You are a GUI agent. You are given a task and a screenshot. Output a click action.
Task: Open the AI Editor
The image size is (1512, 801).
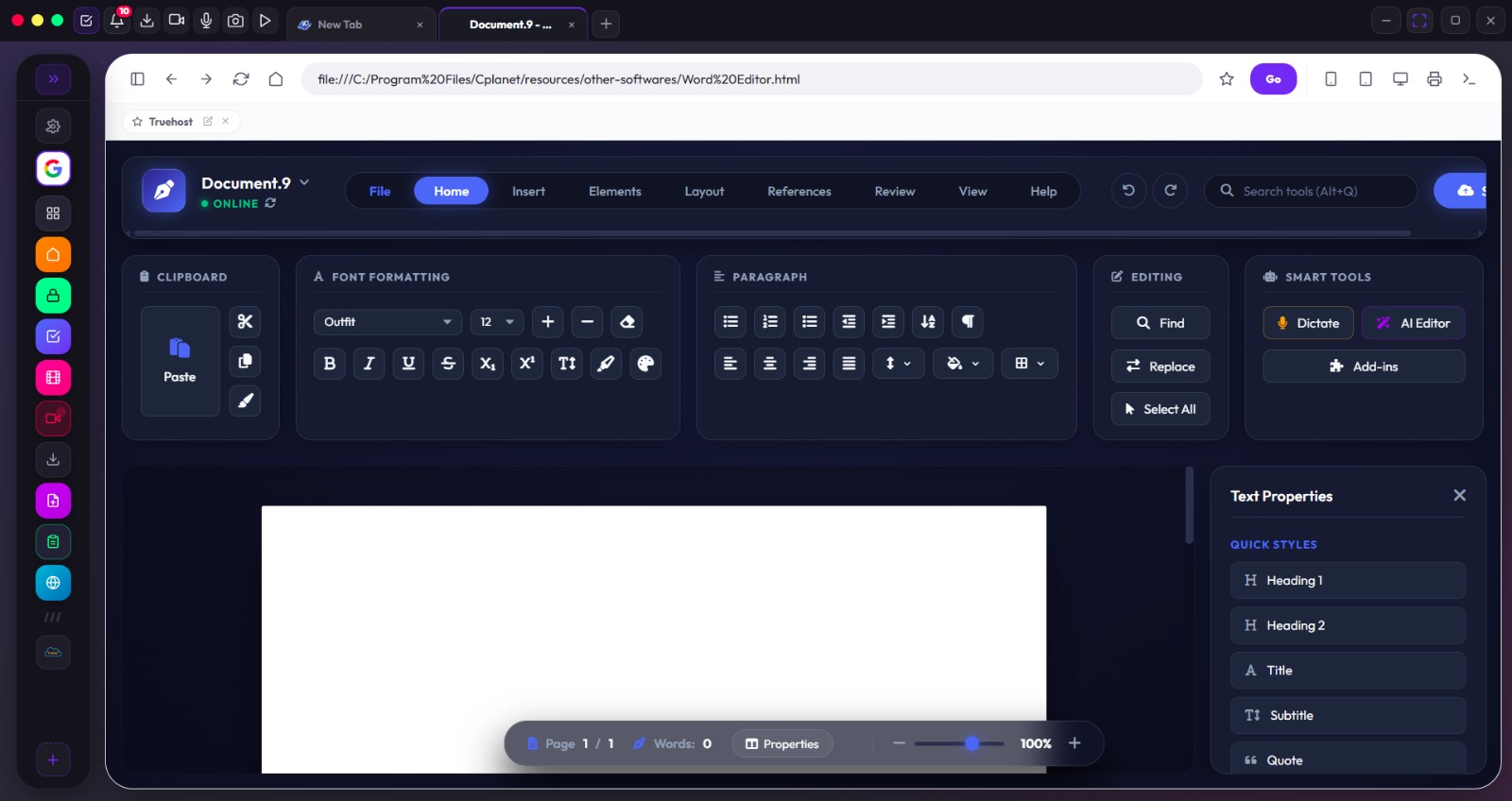pos(1414,323)
